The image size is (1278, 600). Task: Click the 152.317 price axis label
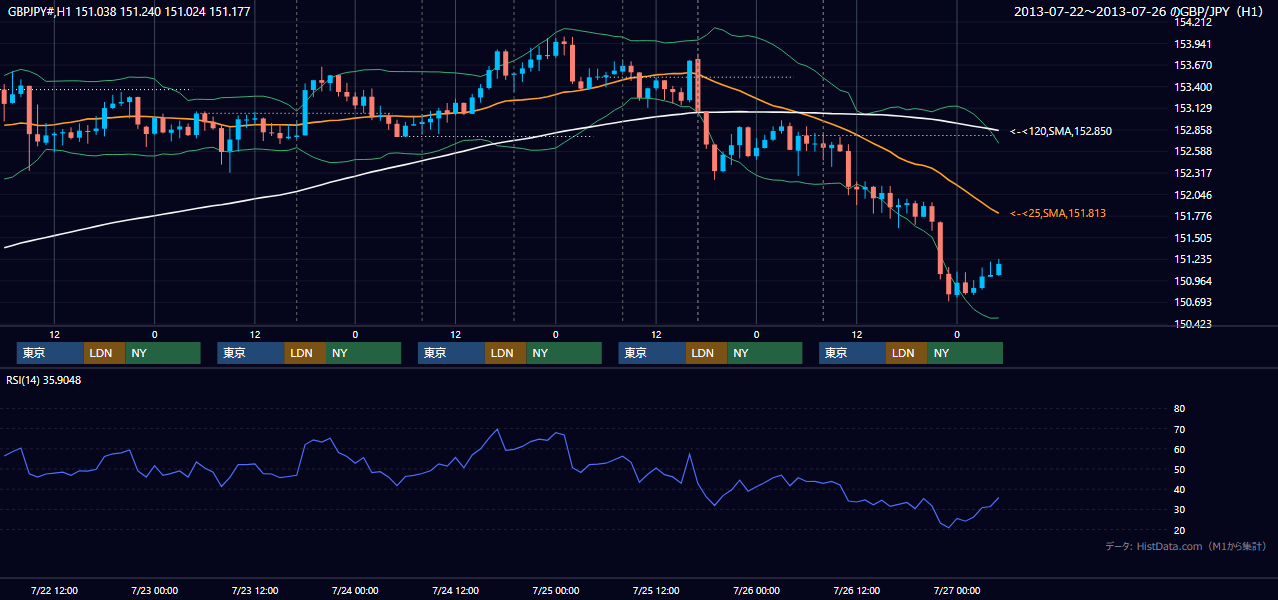tap(1193, 174)
